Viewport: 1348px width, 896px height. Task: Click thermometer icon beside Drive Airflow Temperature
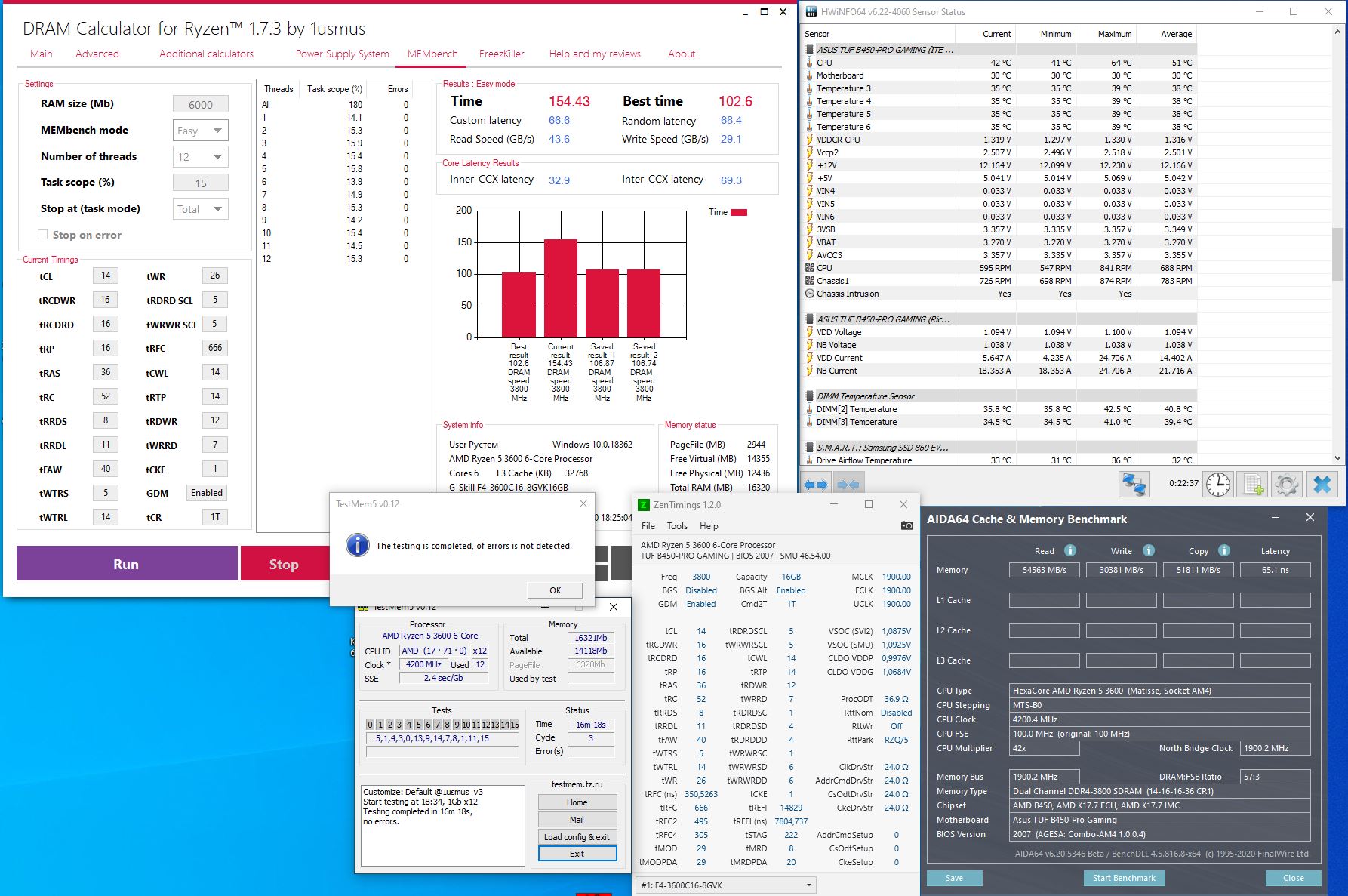tap(810, 460)
